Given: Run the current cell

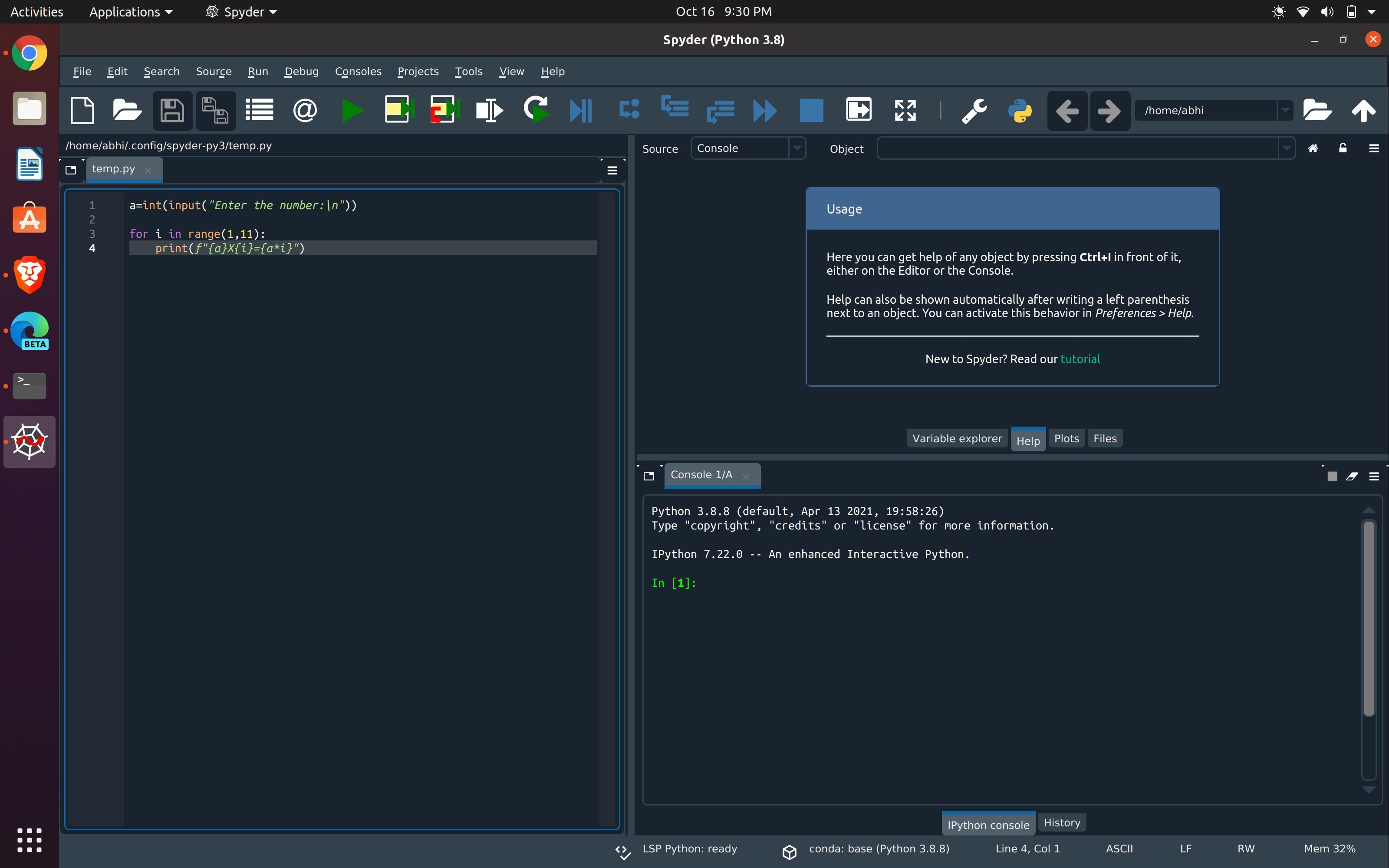Looking at the screenshot, I should (x=398, y=110).
